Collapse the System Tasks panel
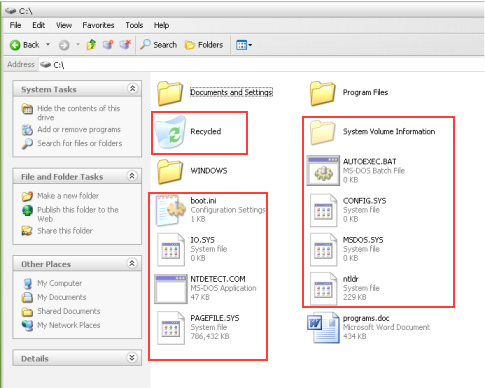 [132, 89]
